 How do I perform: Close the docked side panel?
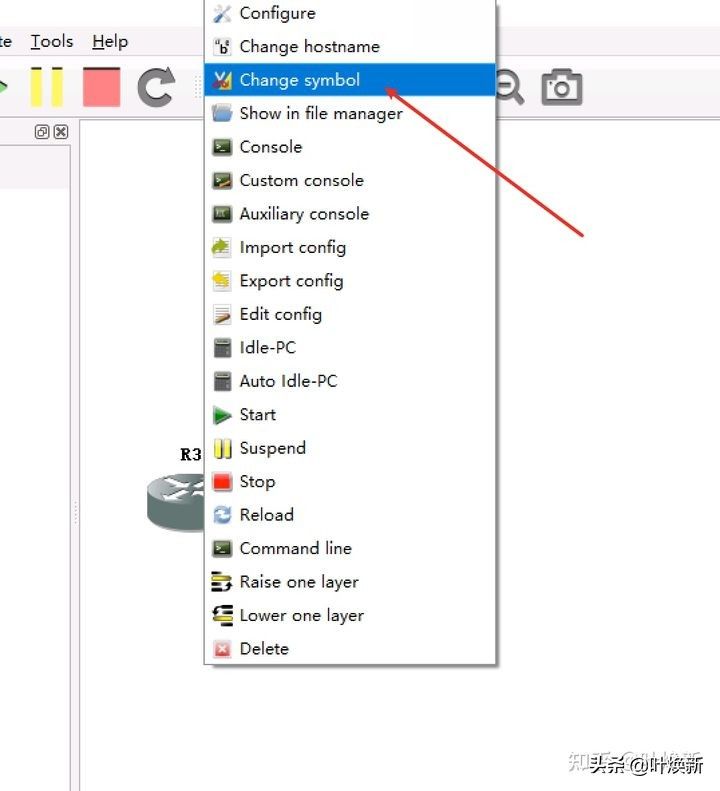pos(61,132)
